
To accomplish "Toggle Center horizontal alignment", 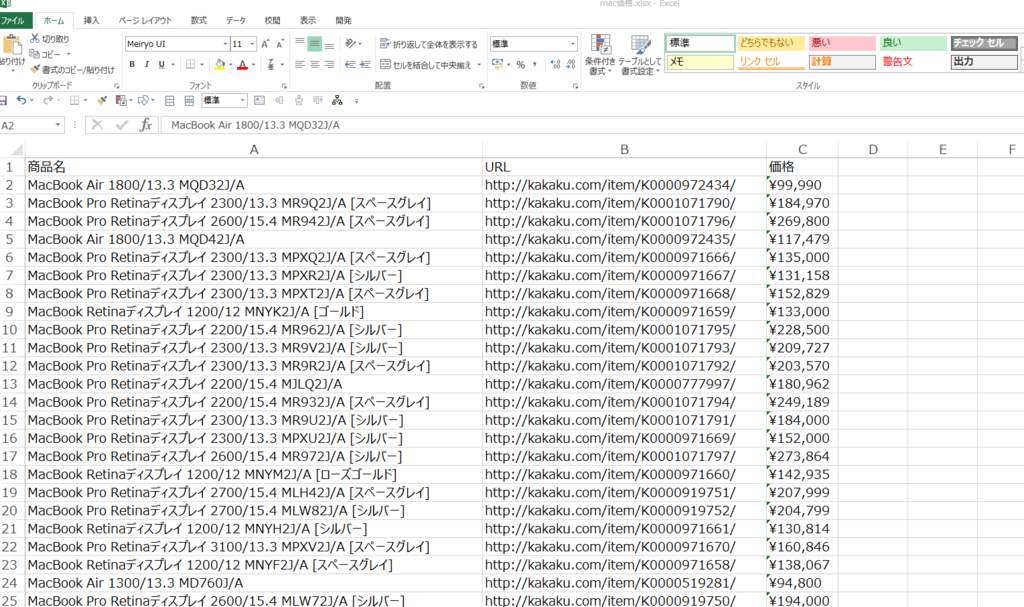I will (x=315, y=64).
